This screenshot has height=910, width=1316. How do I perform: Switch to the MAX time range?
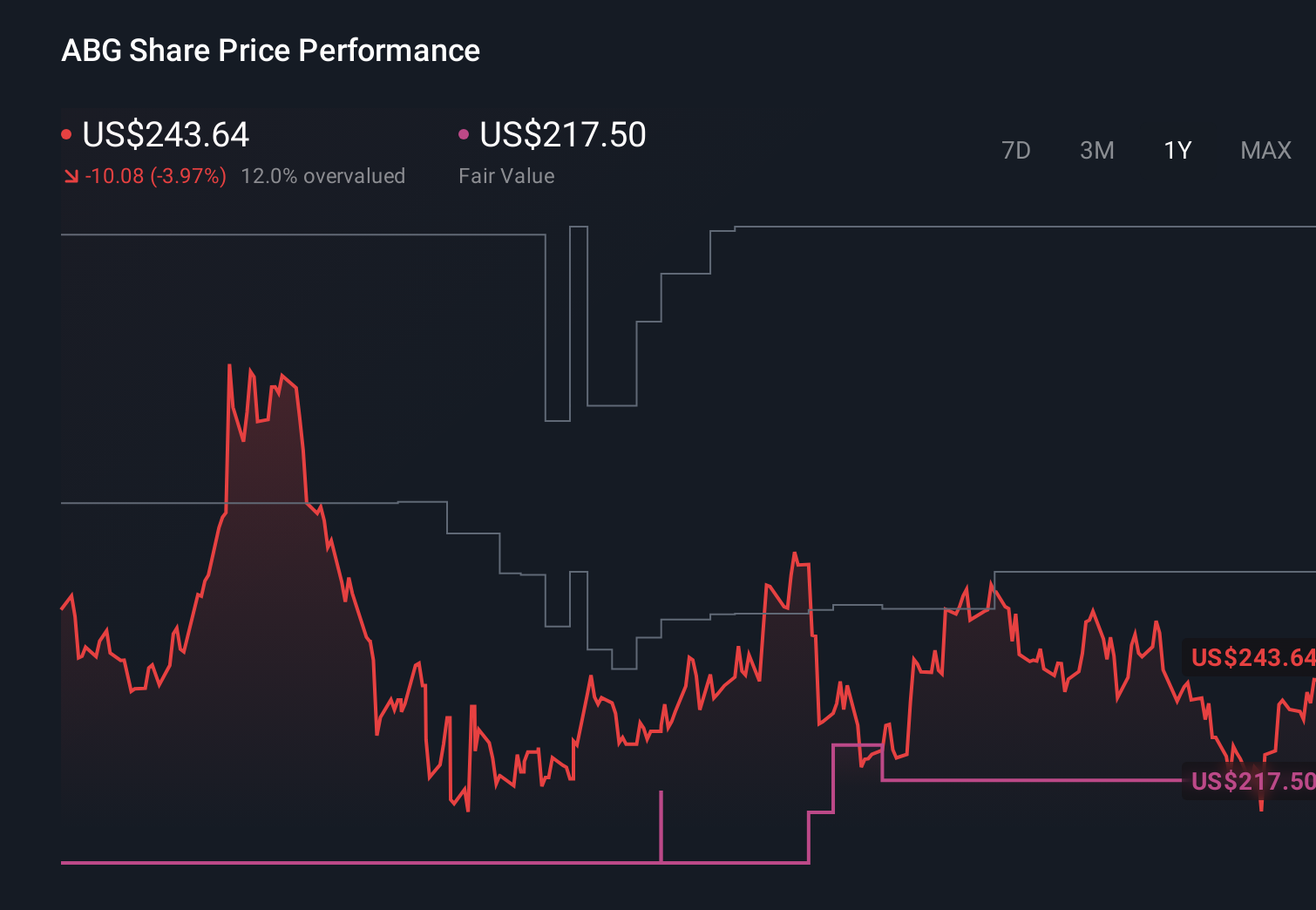click(1265, 150)
